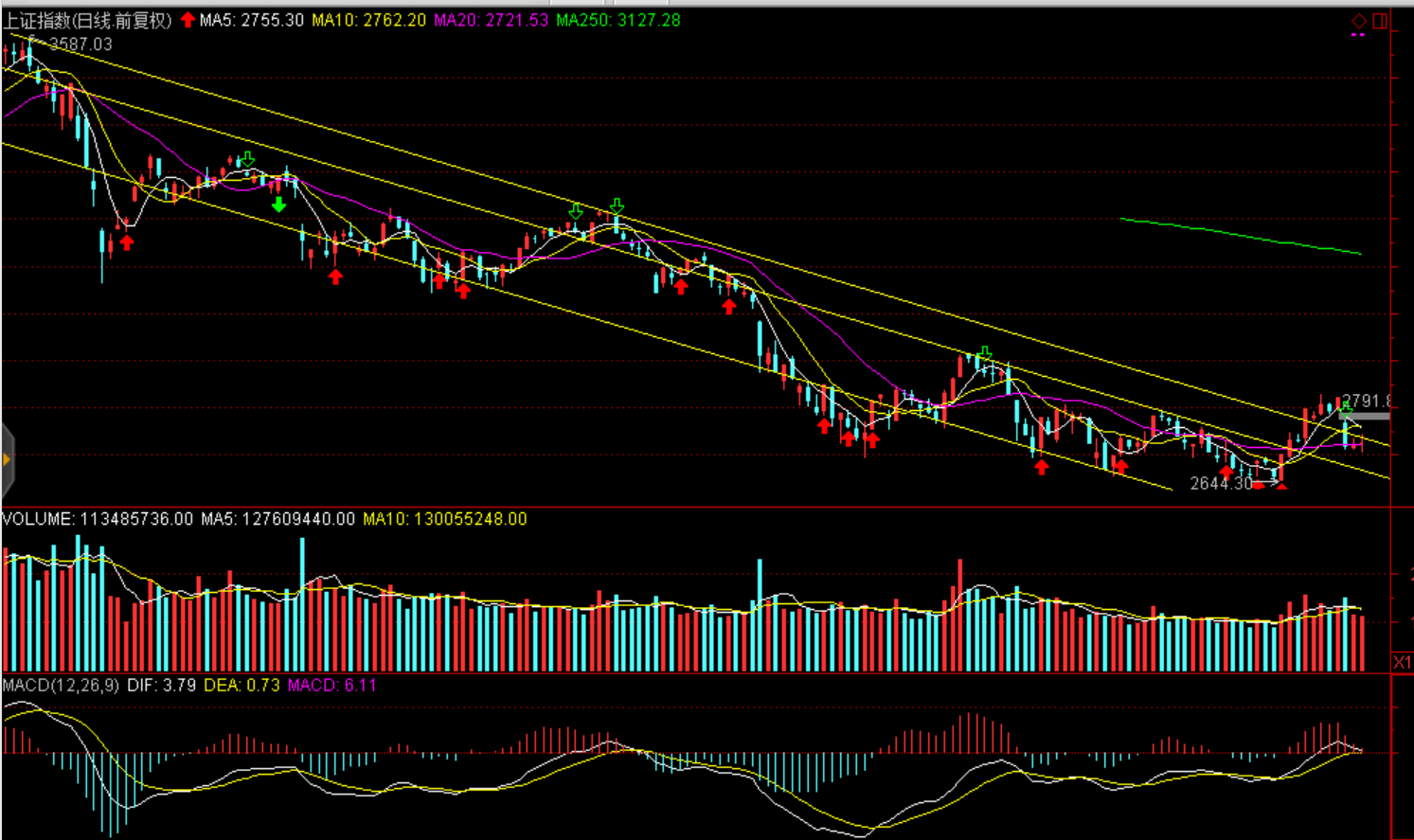Image resolution: width=1414 pixels, height=840 pixels.
Task: Select the magenta MA20 indicator label
Action: 491,20
